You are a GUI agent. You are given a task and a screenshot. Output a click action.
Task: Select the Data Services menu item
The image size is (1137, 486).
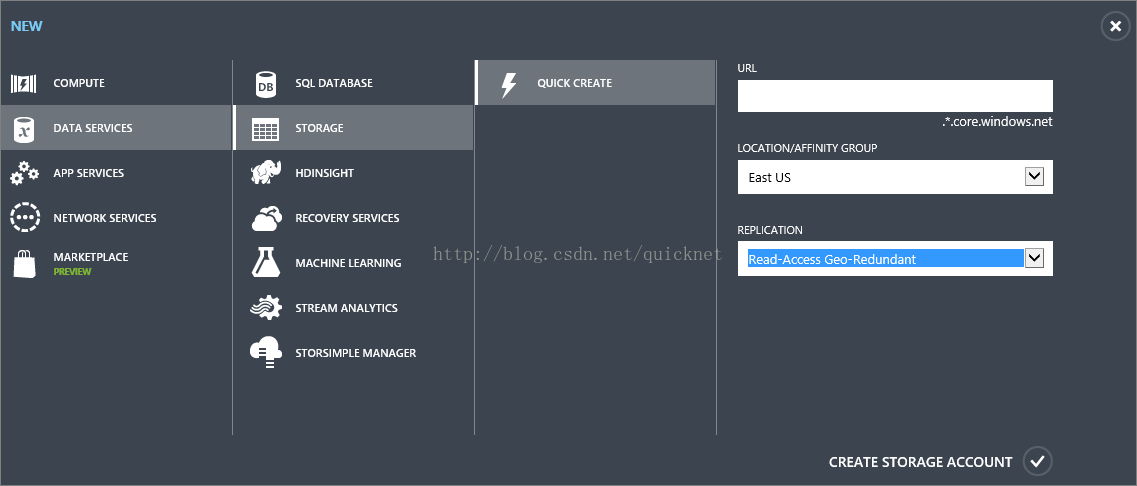coord(116,128)
